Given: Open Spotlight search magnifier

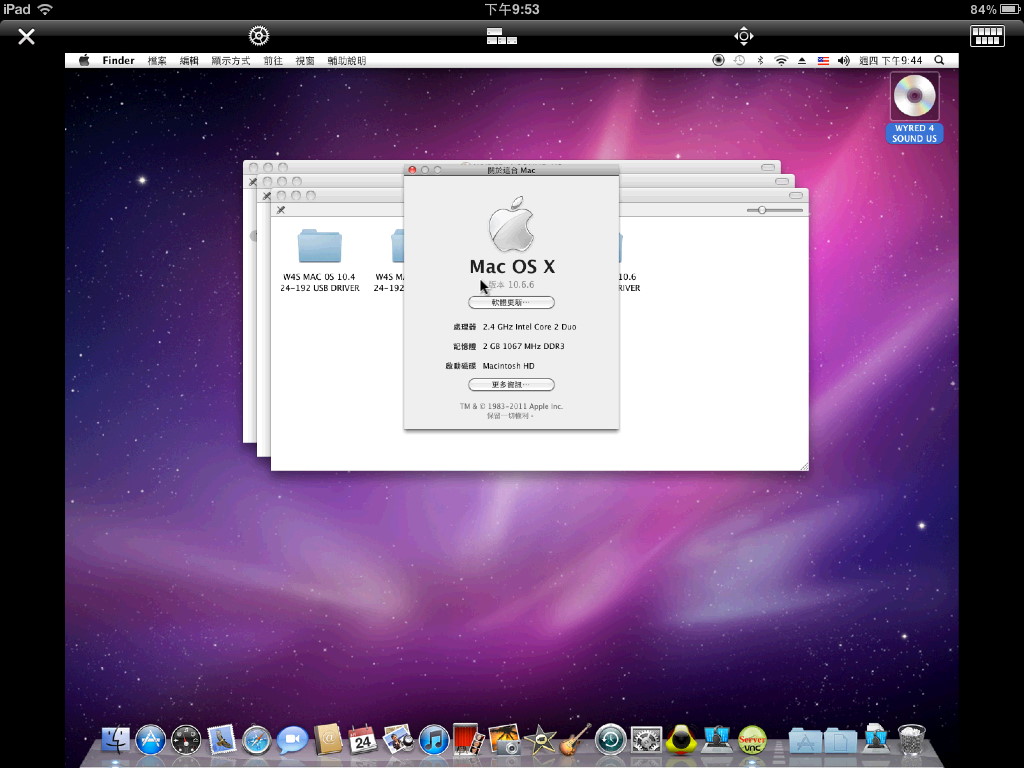Looking at the screenshot, I should coord(940,60).
